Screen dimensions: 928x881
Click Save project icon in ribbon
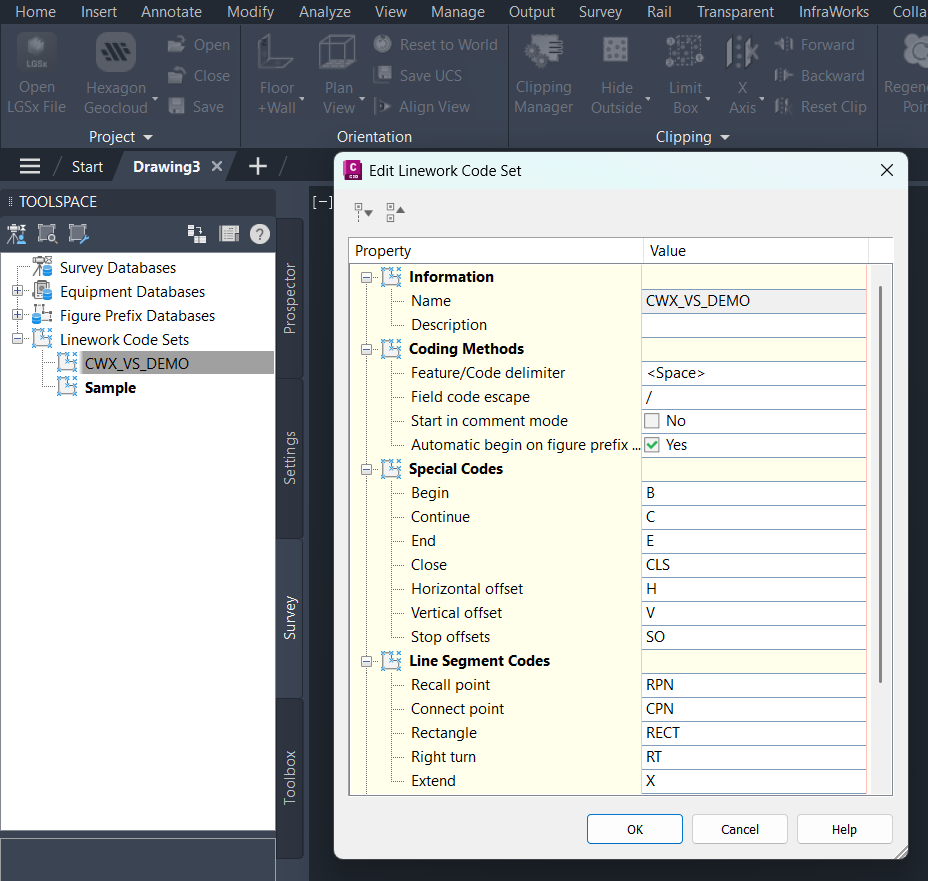click(176, 106)
